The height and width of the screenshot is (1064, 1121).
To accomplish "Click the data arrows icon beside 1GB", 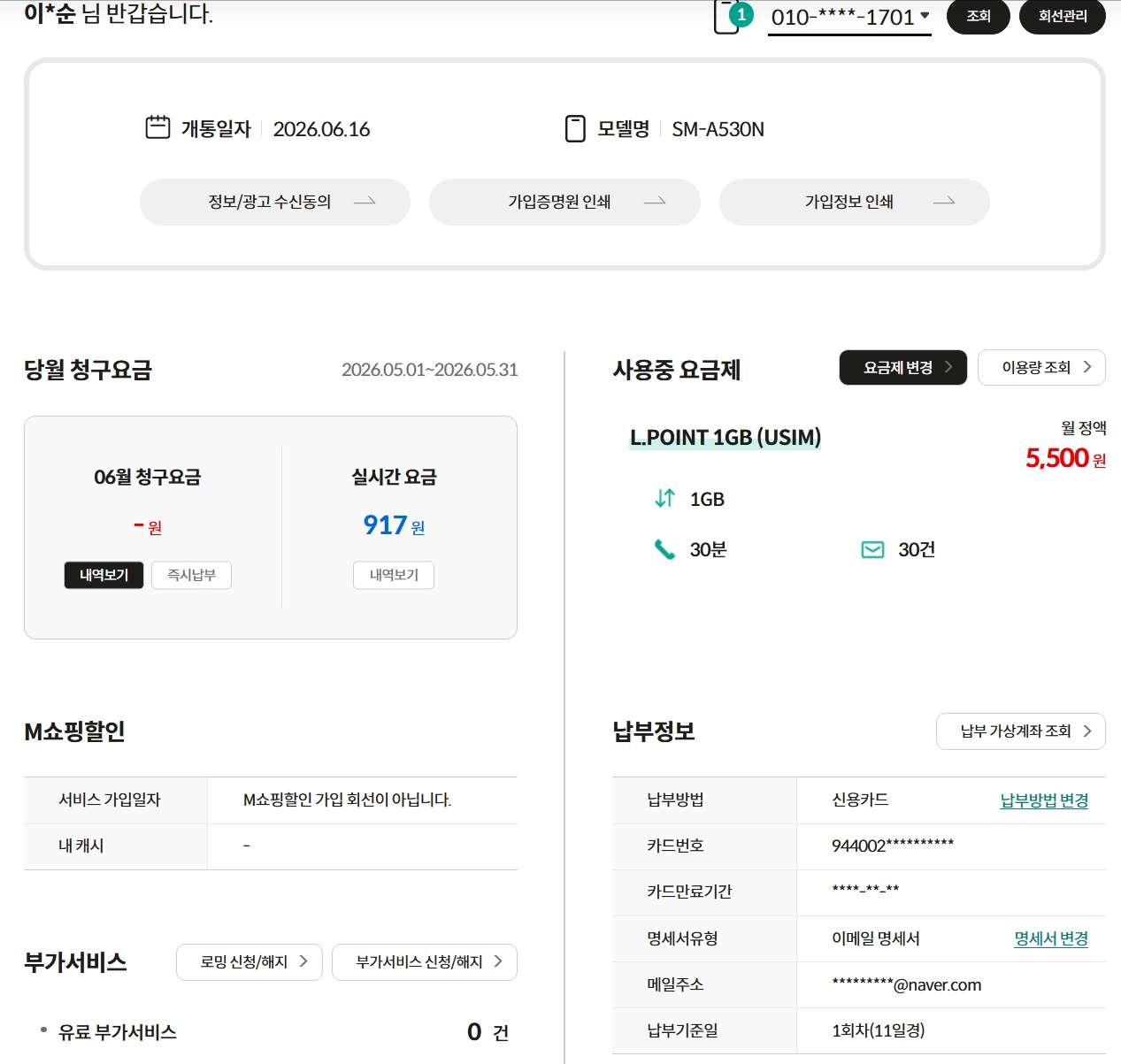I will point(664,499).
